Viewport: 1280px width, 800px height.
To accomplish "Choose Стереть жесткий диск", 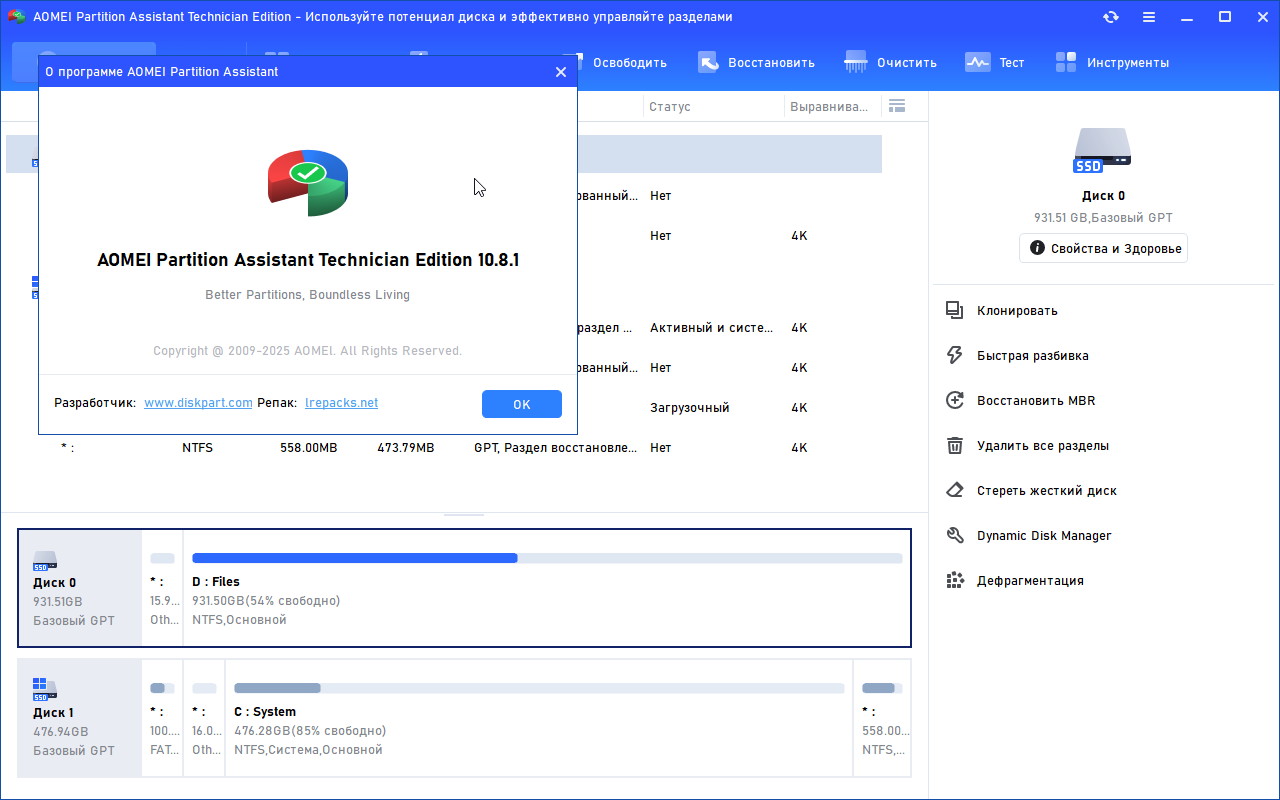I will pos(1046,490).
